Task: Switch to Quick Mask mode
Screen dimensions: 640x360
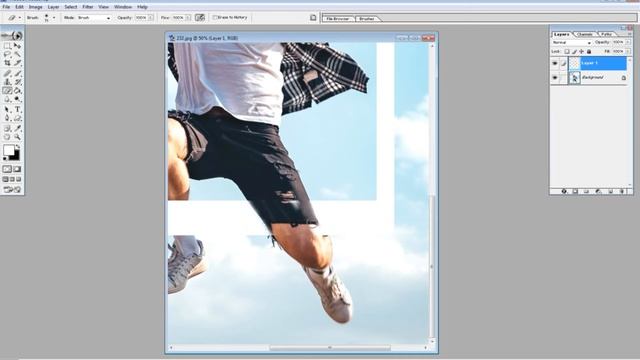Action: pyautogui.click(x=18, y=169)
